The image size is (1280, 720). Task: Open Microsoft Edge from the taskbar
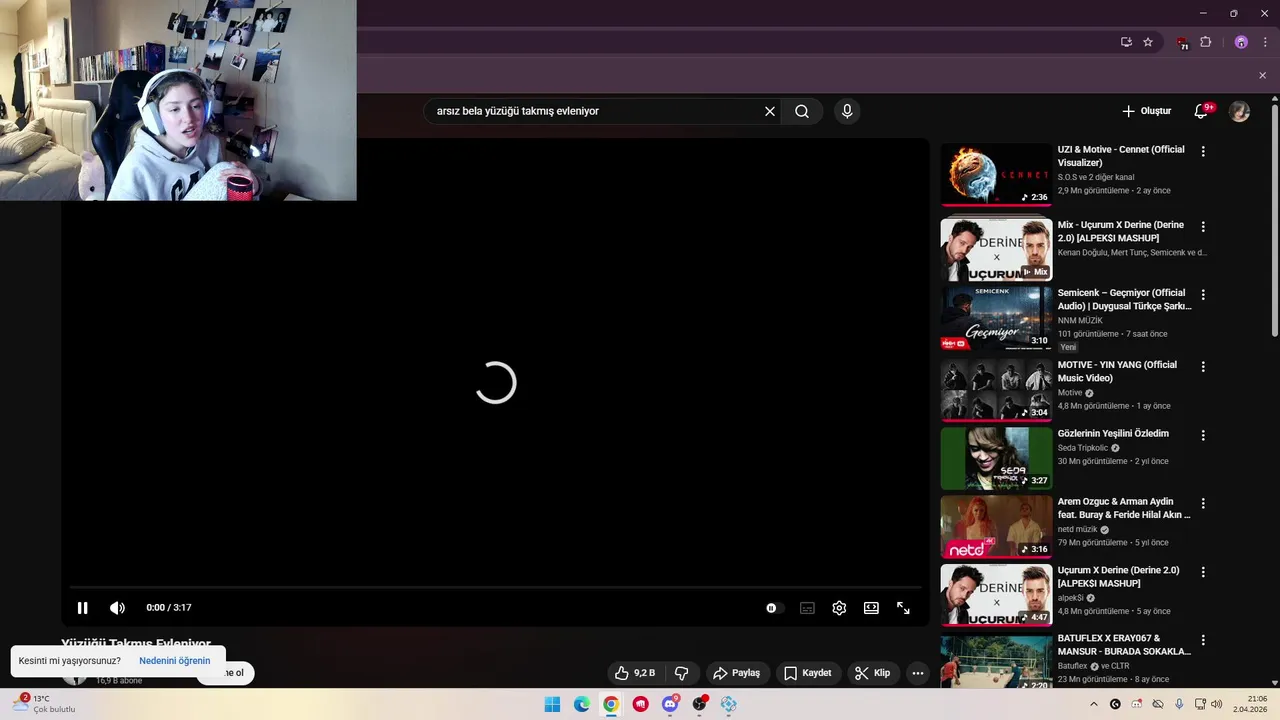tap(582, 704)
